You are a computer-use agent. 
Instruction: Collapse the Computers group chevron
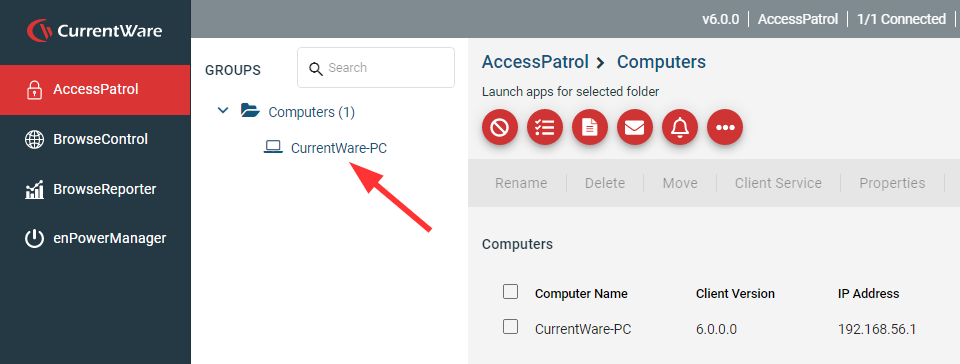point(223,111)
